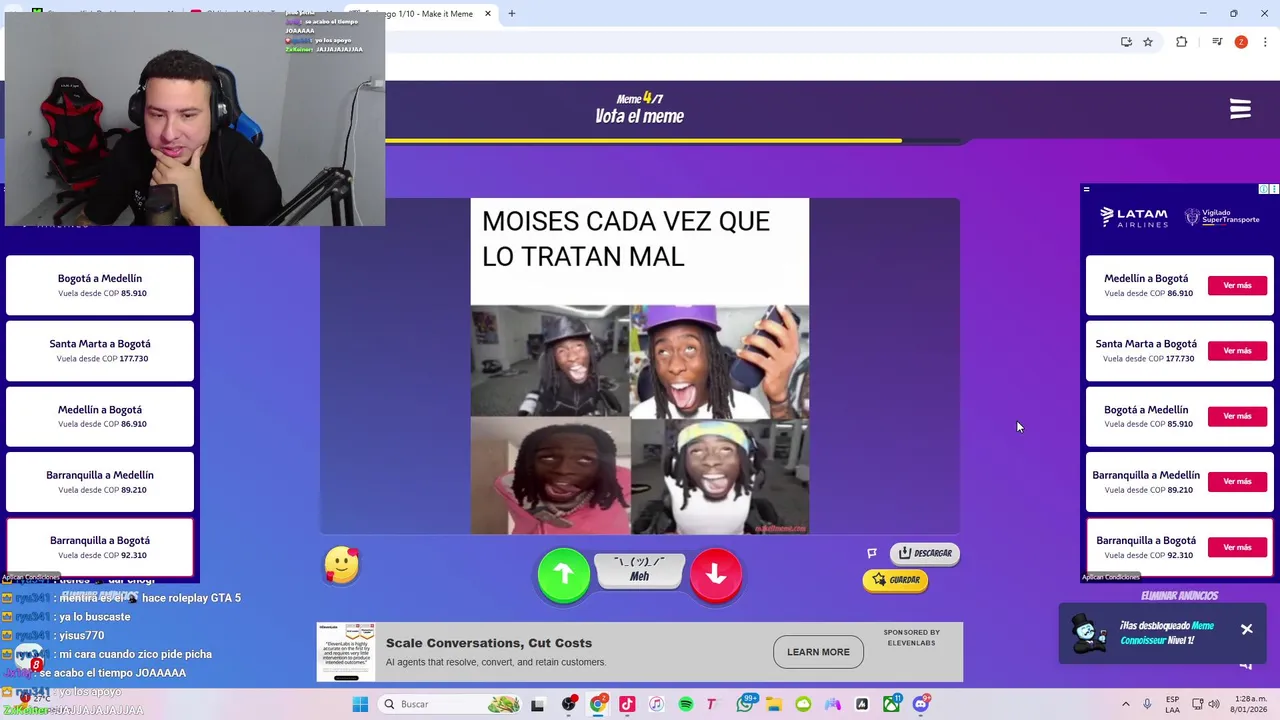1280x720 pixels.
Task: Open left ad Barranquilla a Medellín offer
Action: click(x=100, y=481)
